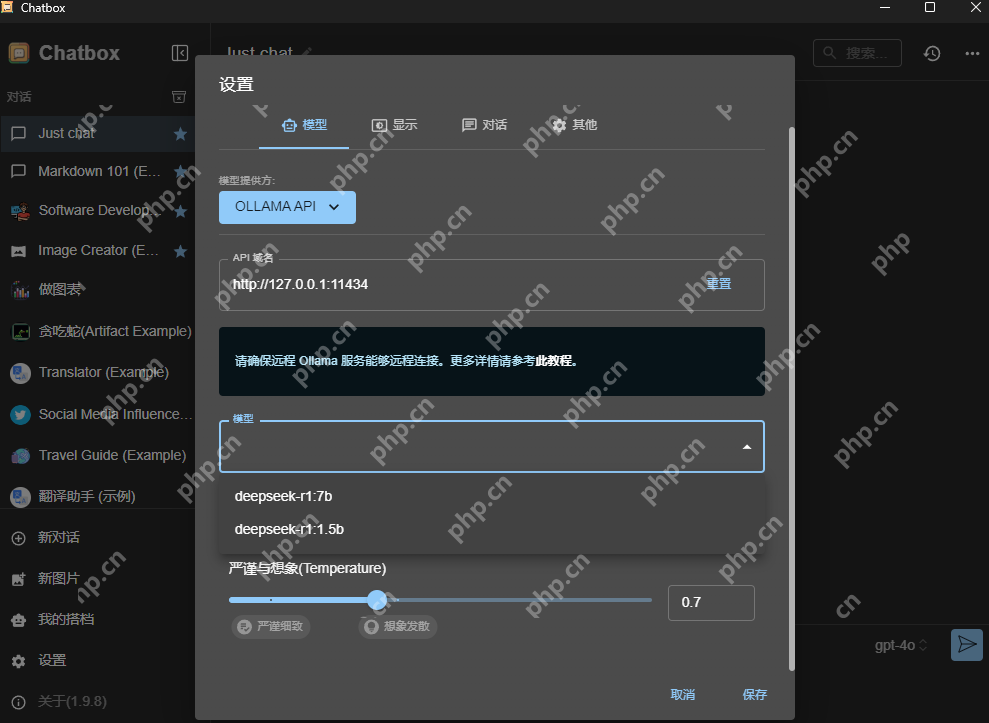Viewport: 989px width, 723px height.
Task: Click the 翻译助手 avatar icon
Action: [20, 497]
